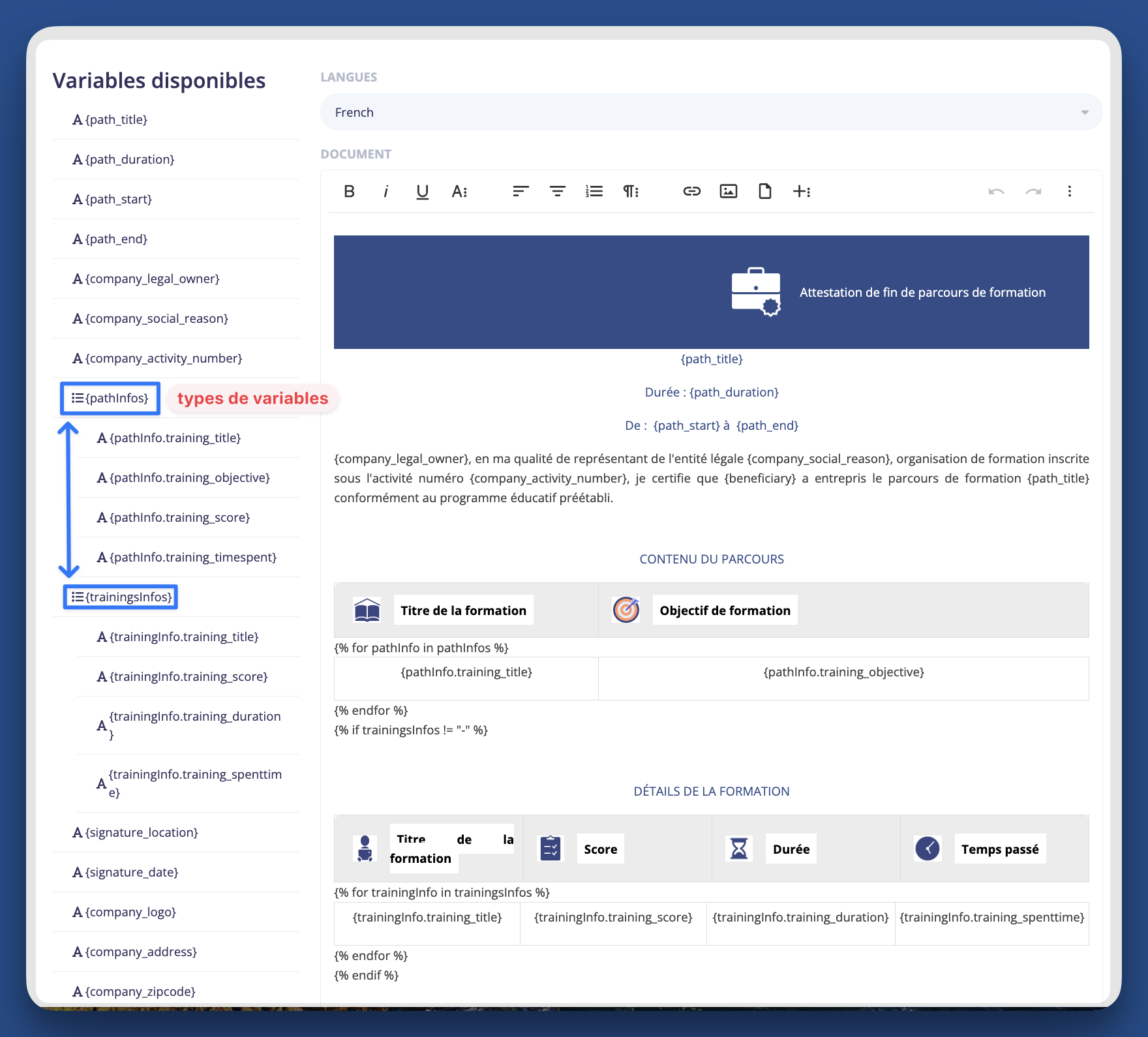This screenshot has width=1148, height=1037.
Task: Open the French language dropdown
Action: [x=711, y=112]
